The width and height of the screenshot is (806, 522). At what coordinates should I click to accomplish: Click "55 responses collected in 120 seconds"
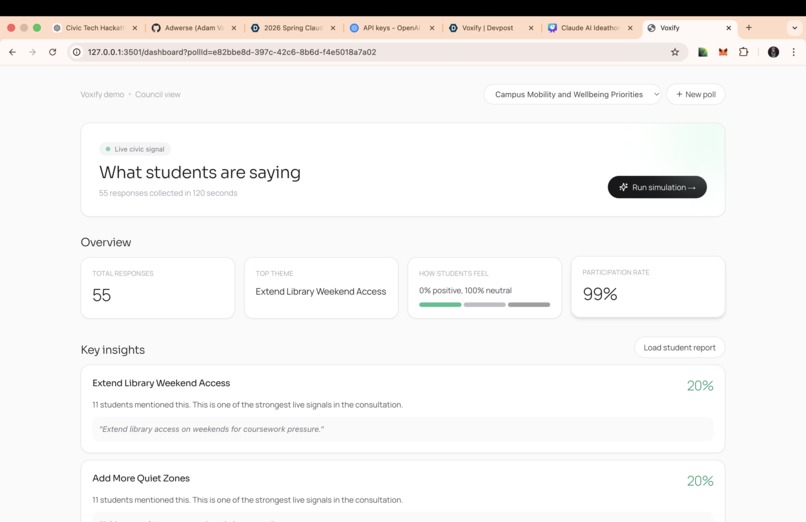click(168, 193)
